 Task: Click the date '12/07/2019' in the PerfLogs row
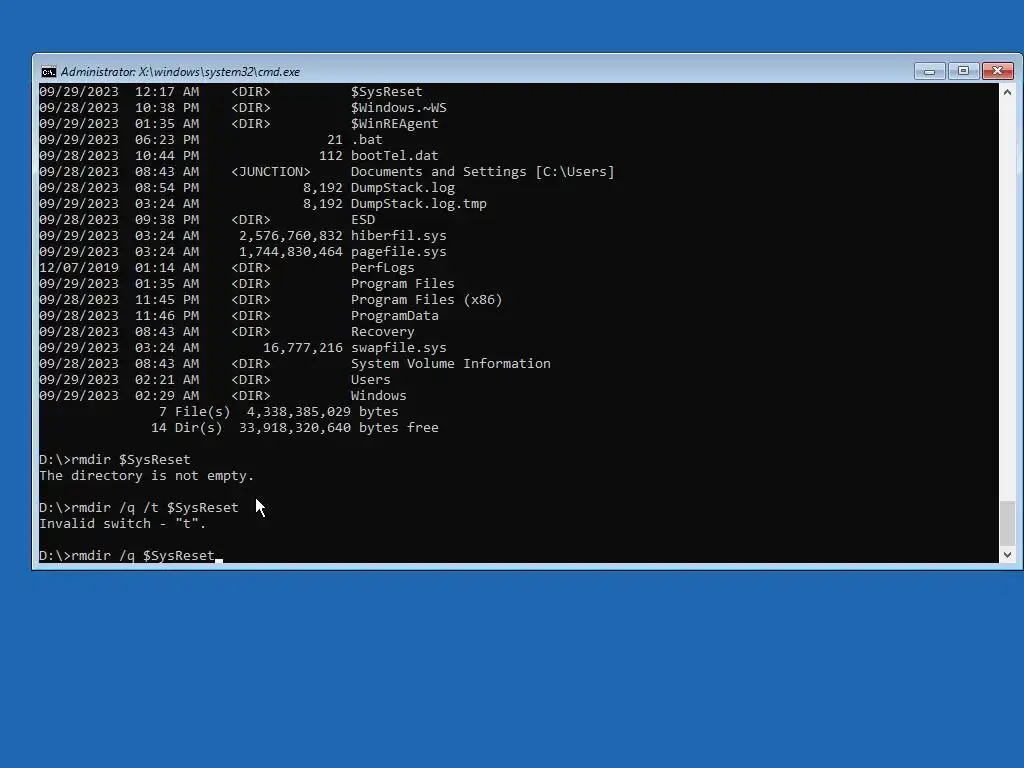(79, 268)
